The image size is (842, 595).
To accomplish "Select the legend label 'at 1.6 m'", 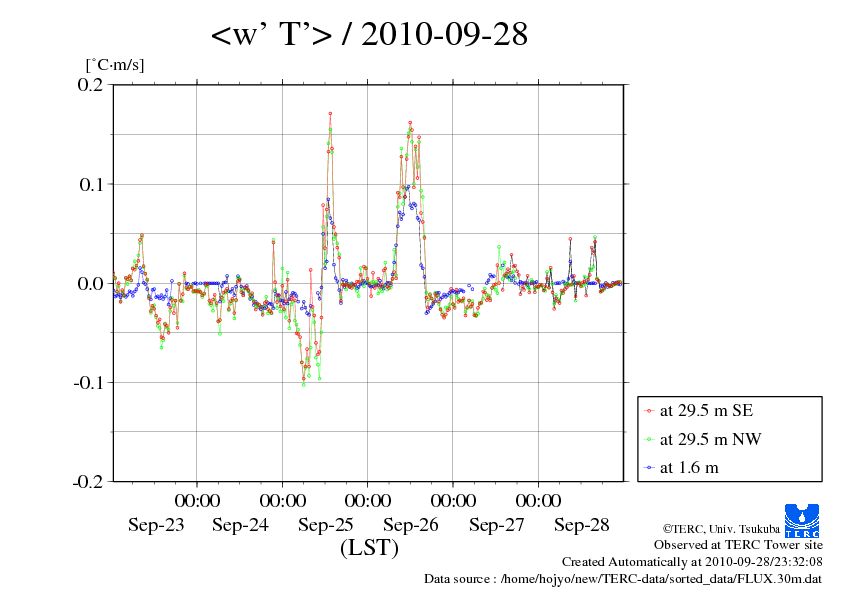I will 689,468.
